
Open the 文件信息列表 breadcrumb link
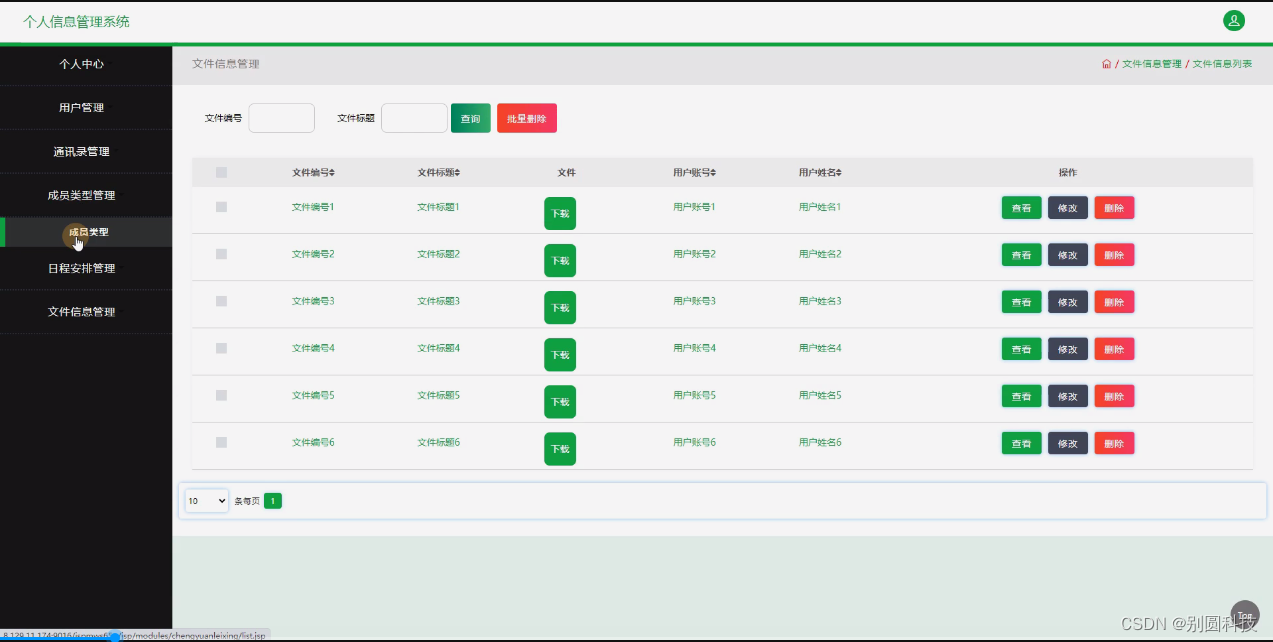[1222, 62]
